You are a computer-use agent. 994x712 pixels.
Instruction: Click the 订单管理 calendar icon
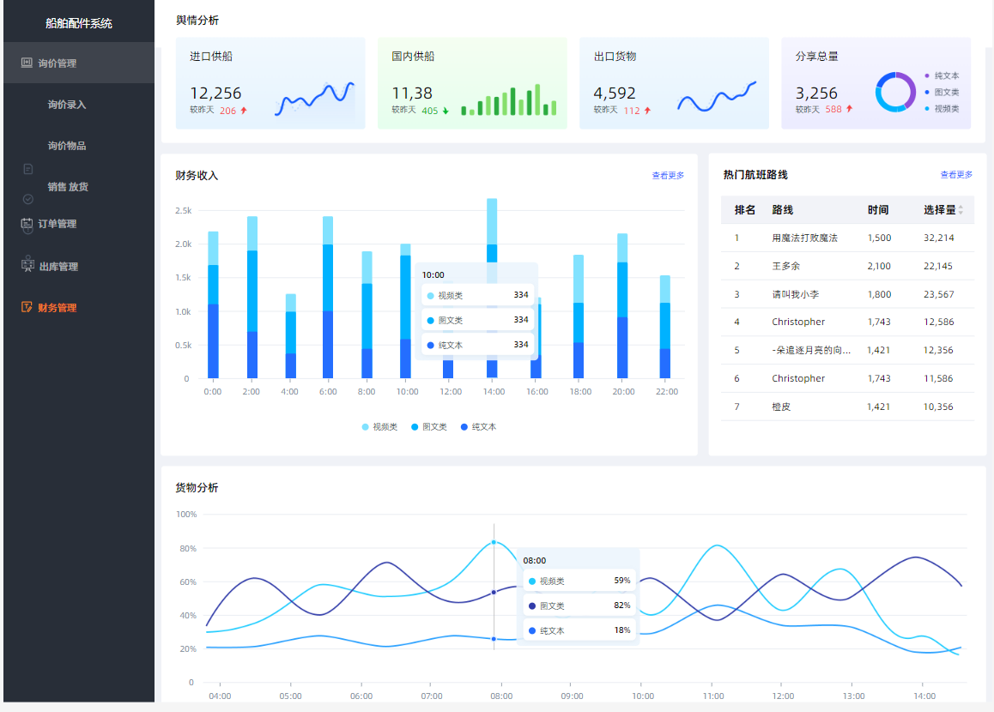(x=27, y=224)
